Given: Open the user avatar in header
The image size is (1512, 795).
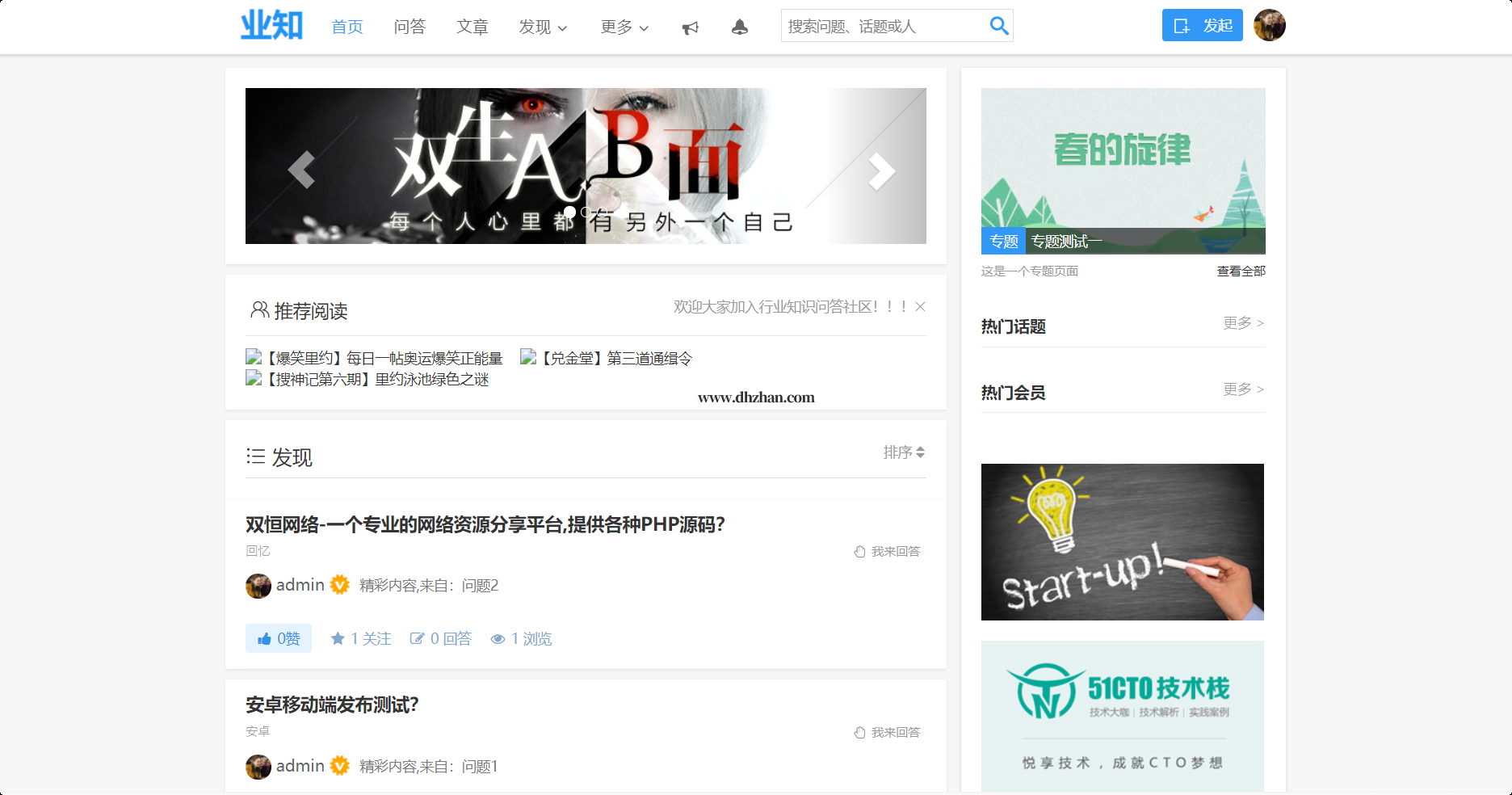Looking at the screenshot, I should point(1269,25).
